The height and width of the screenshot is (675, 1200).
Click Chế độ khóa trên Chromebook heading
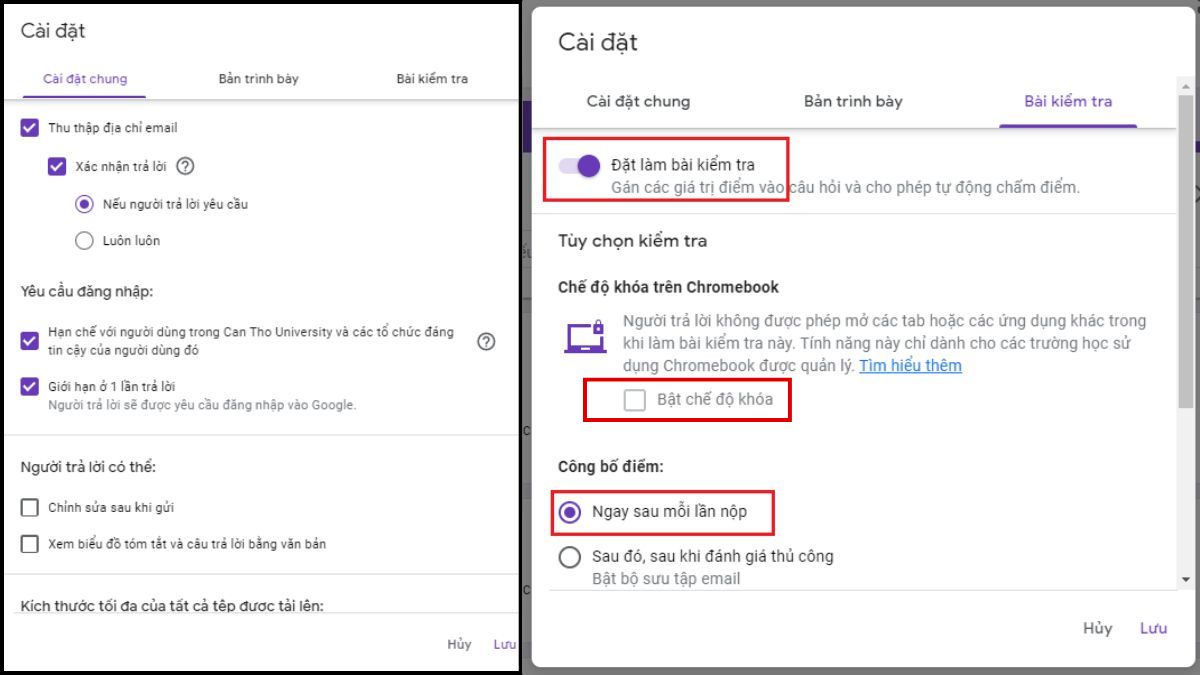(x=668, y=287)
